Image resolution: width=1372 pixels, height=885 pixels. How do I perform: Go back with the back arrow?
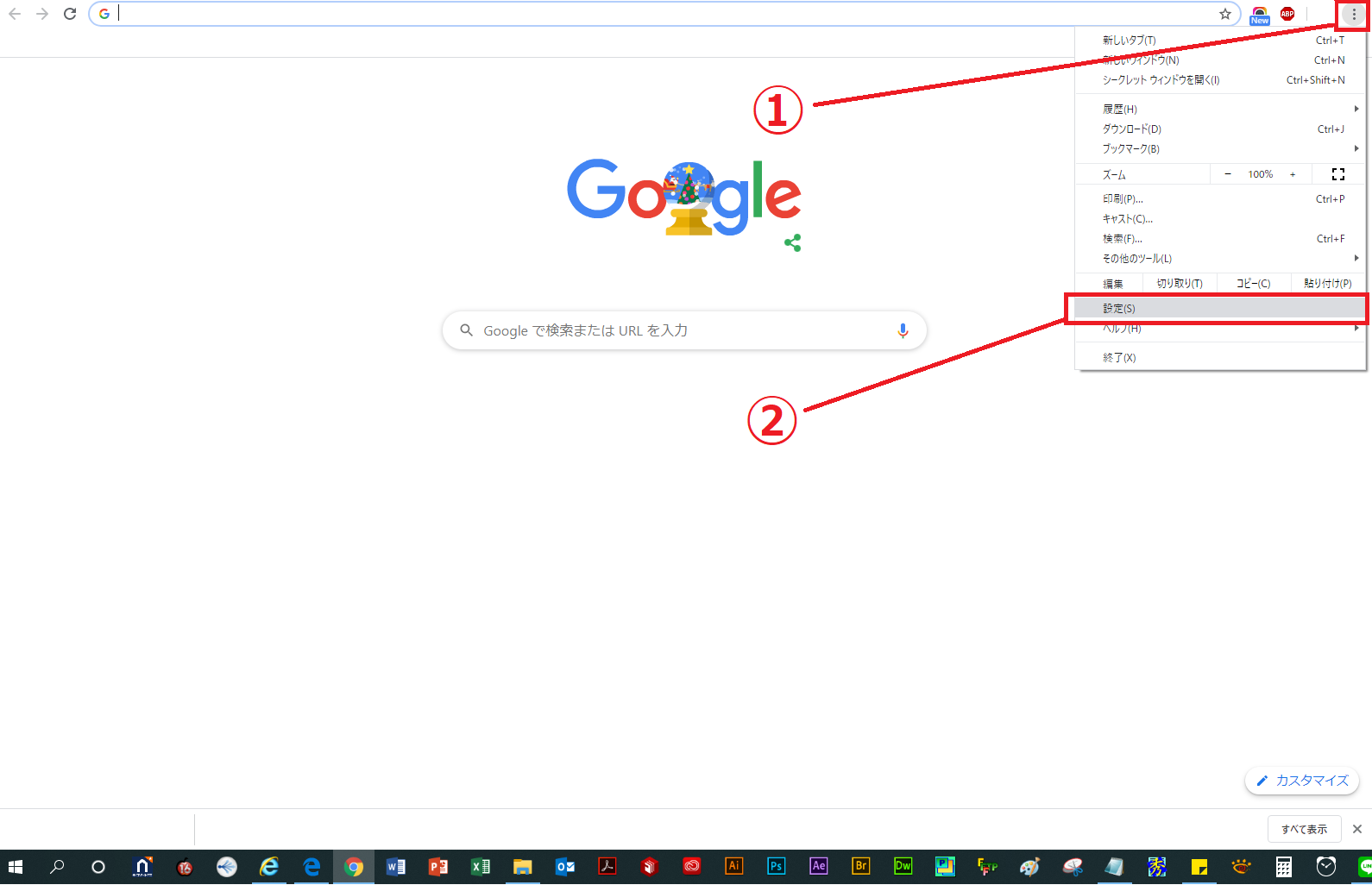pyautogui.click(x=15, y=14)
